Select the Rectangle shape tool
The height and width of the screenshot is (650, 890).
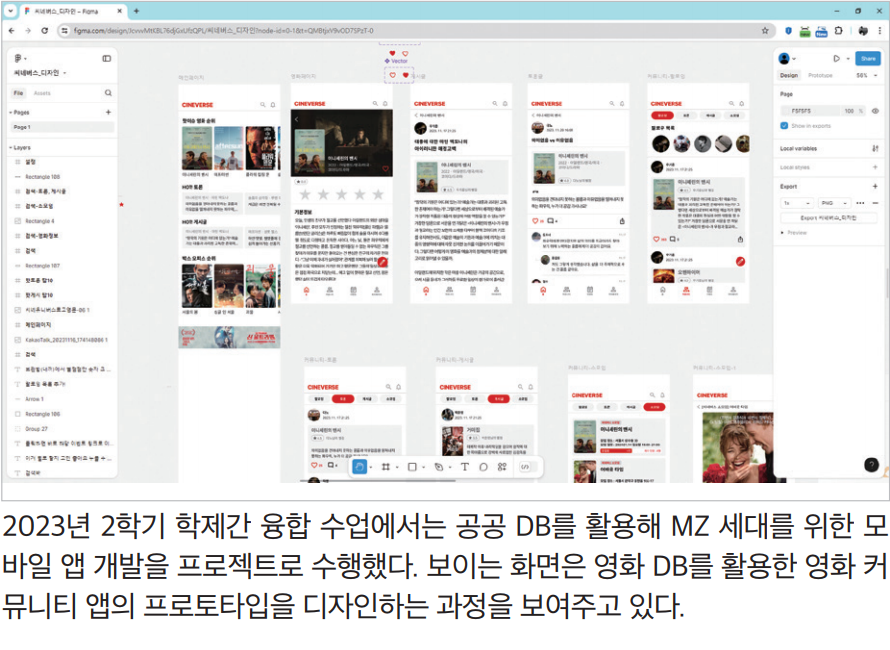point(412,467)
